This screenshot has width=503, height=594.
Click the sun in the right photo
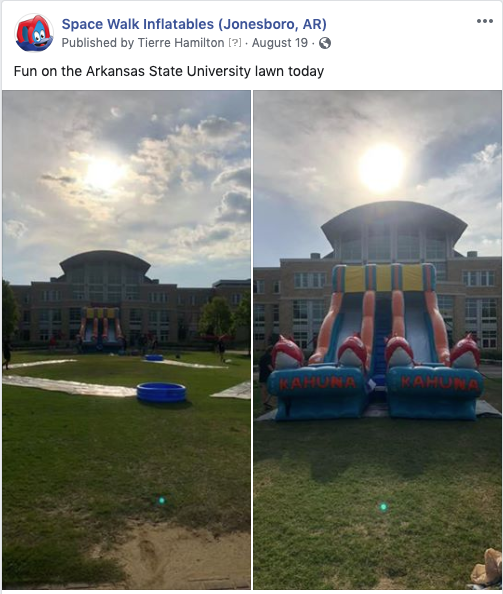382,168
